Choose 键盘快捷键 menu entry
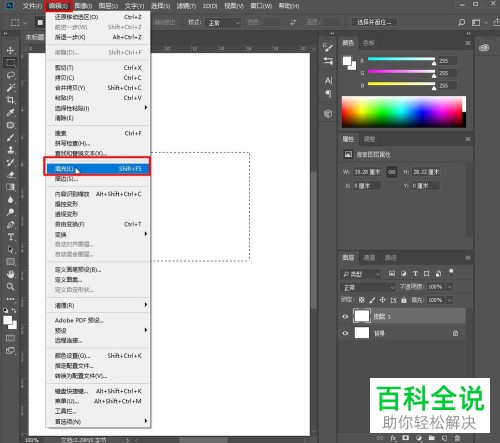The image size is (500, 443). click(98, 391)
